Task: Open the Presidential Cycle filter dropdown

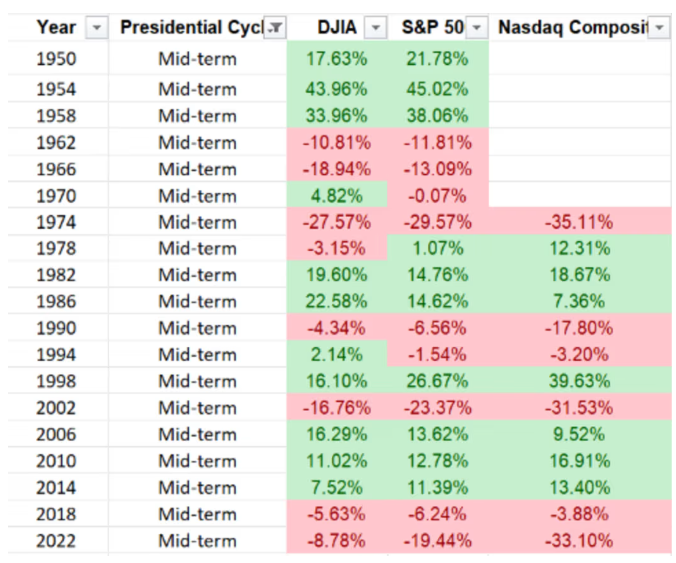Action: click(x=274, y=28)
